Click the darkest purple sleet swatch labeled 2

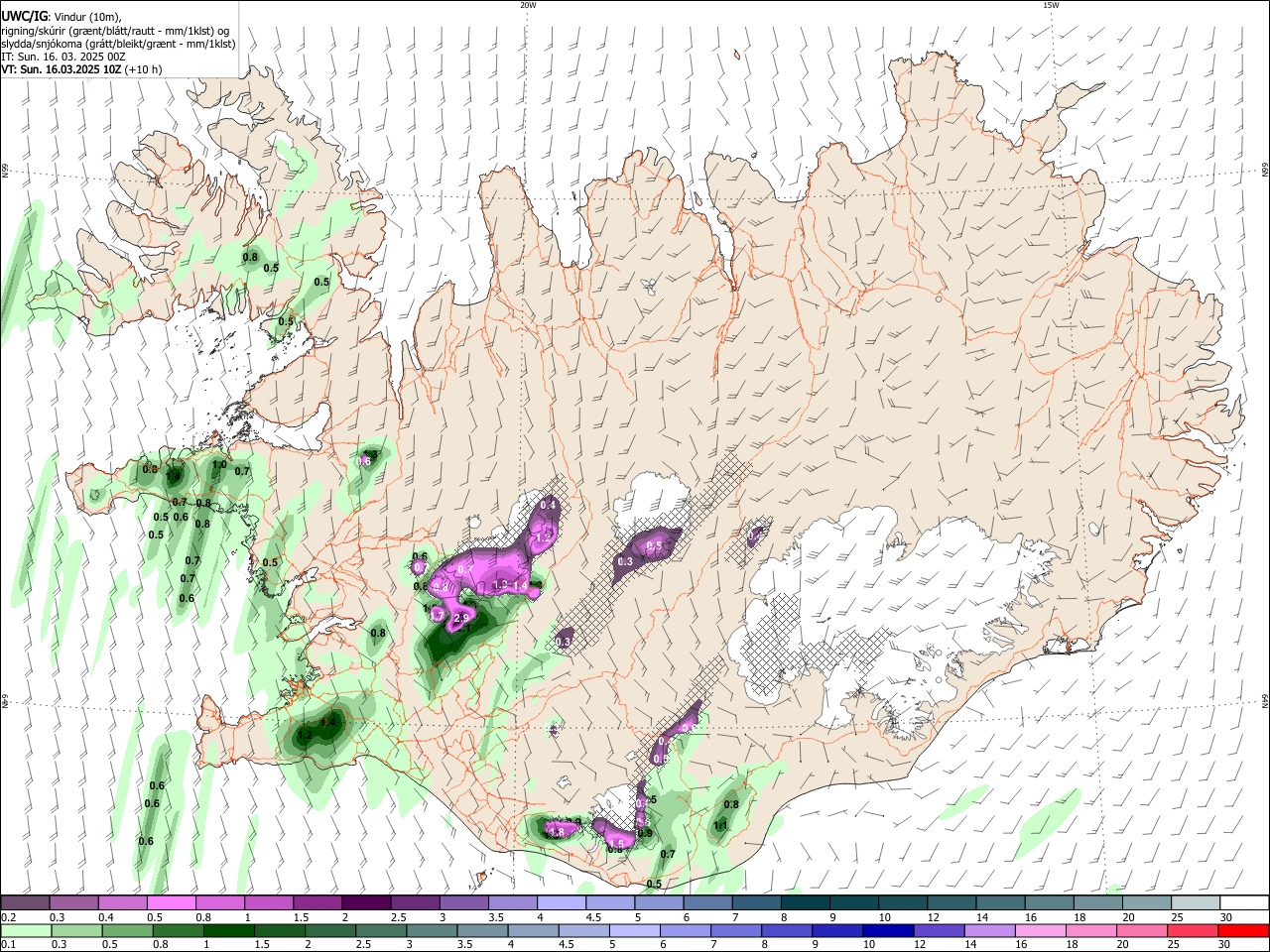tap(366, 903)
